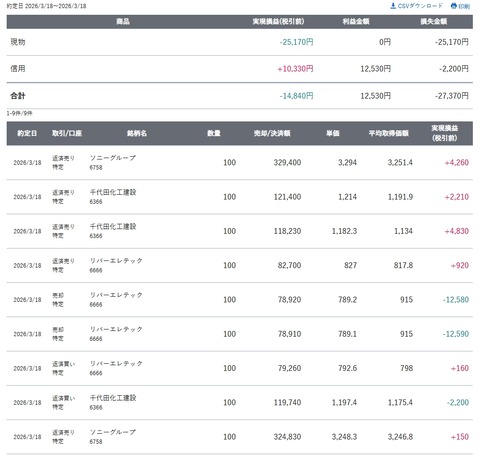Click the 329,400 settlement amount

tap(287, 163)
